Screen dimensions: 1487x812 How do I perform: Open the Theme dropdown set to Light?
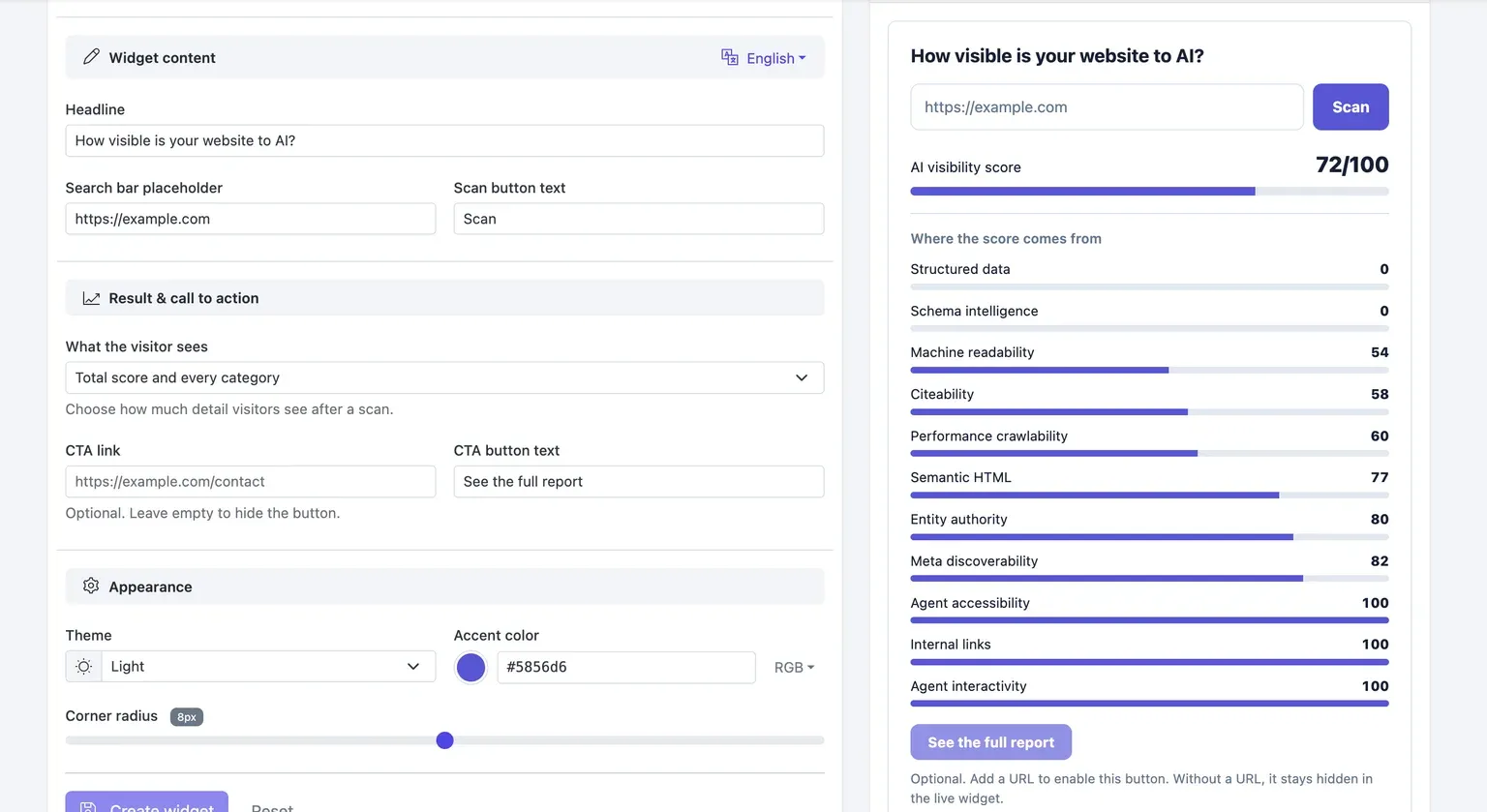[268, 666]
